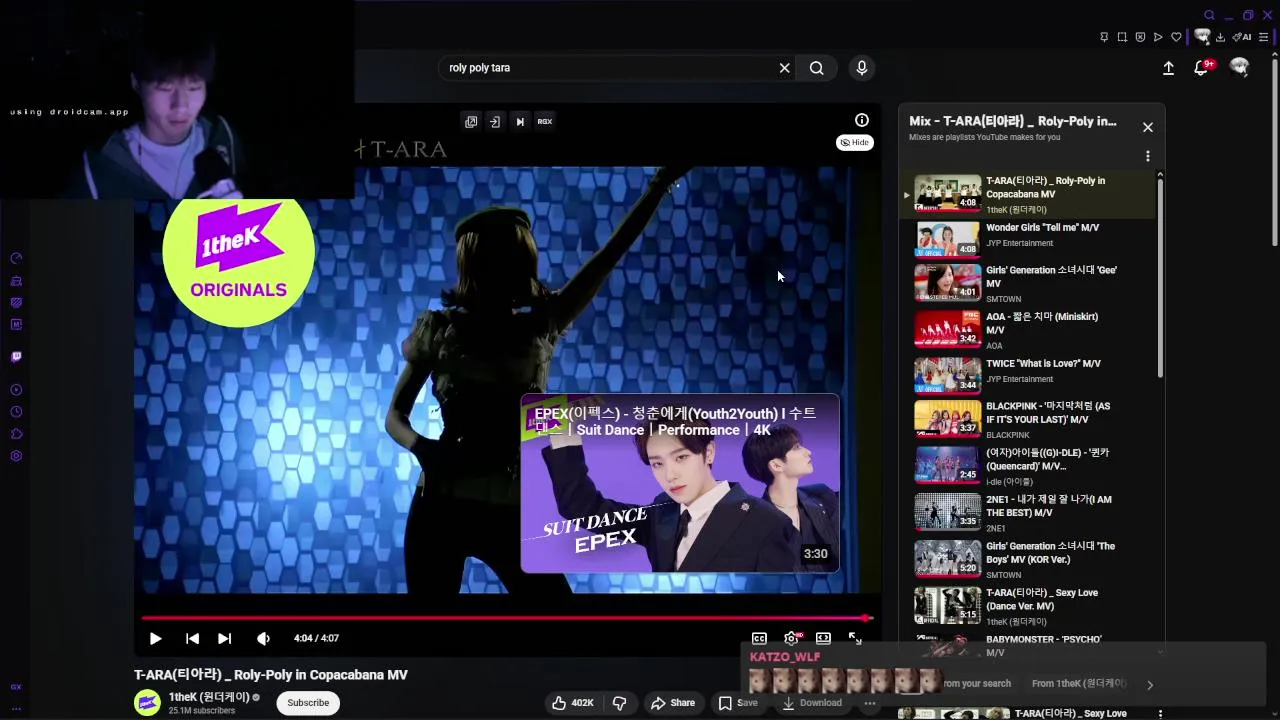Viewport: 1280px width, 720px height.
Task: Open Extensions cube icon in sidebar
Action: (16, 434)
